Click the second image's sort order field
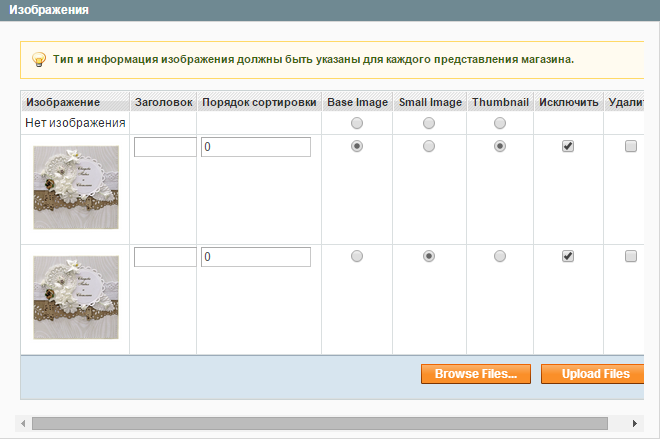 (x=256, y=257)
